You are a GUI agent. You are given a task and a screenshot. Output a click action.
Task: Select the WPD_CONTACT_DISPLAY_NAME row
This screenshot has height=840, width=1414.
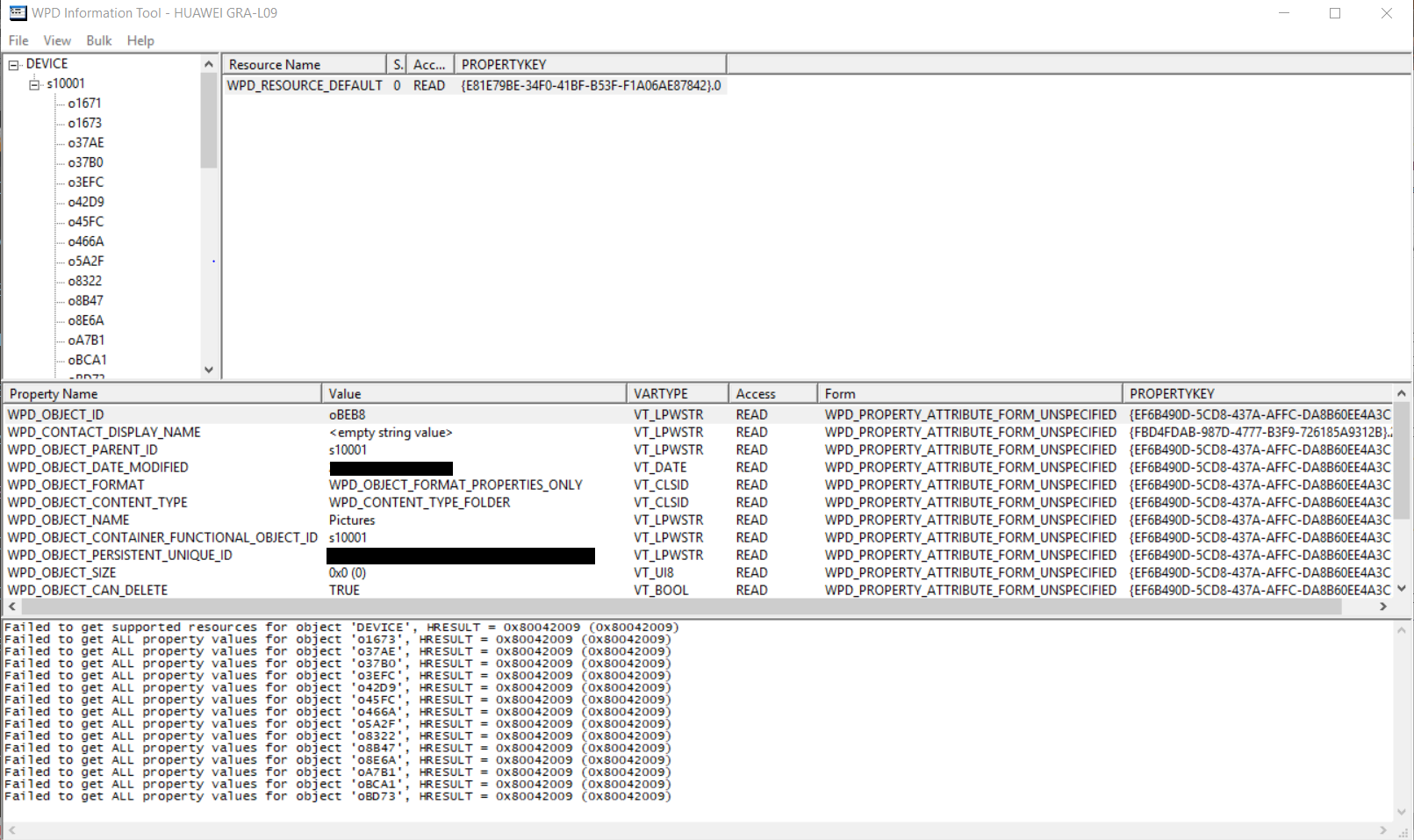click(x=699, y=432)
